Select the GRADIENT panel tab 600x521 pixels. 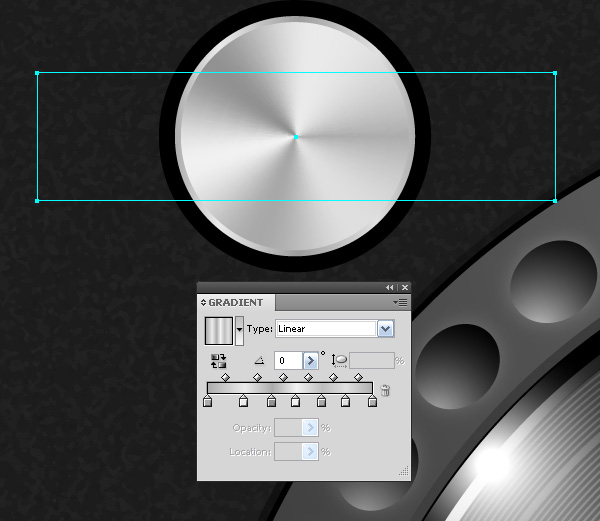click(236, 302)
